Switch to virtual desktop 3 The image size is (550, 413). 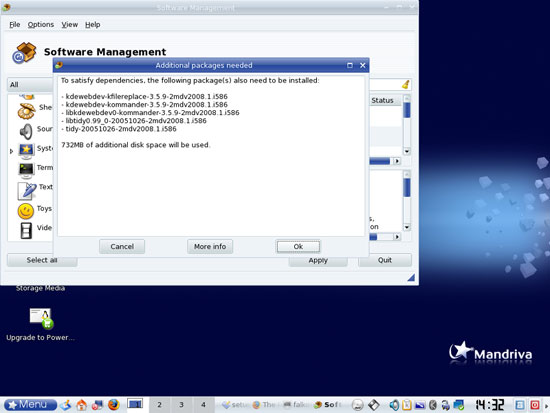[x=181, y=405]
